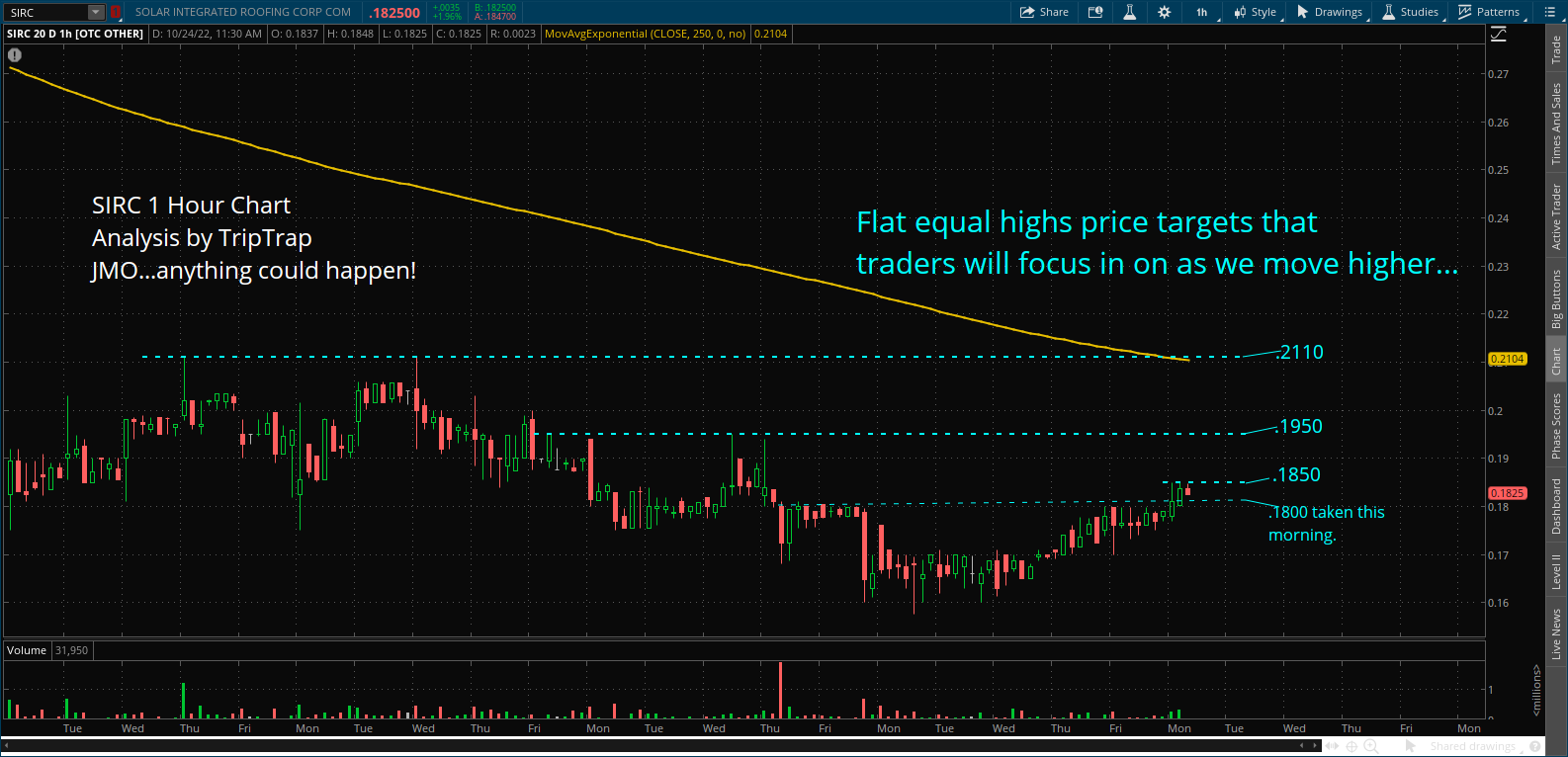The width and height of the screenshot is (1568, 757).
Task: Open chart settings gear
Action: (1165, 12)
